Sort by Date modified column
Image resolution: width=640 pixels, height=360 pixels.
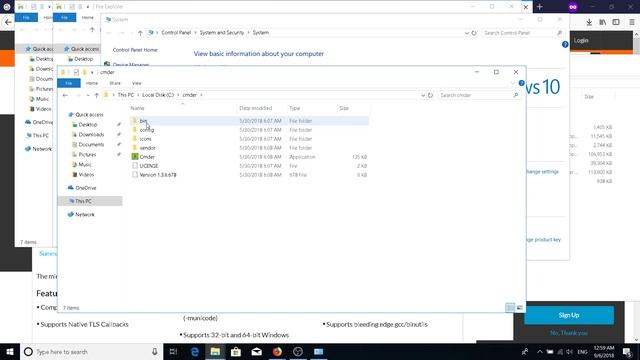click(256, 108)
